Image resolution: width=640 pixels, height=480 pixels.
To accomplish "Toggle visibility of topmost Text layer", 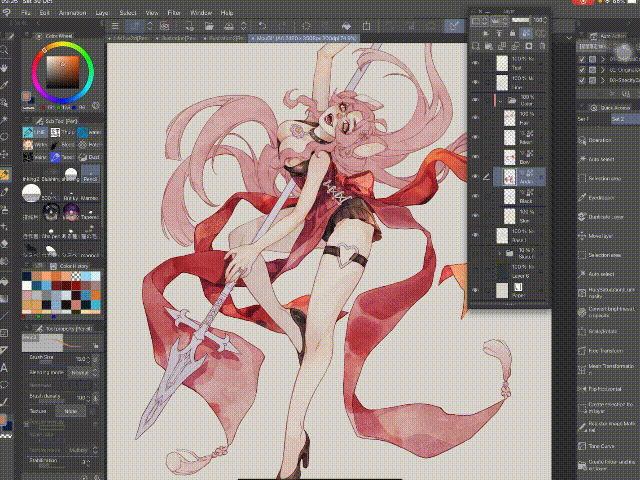I will coord(475,63).
